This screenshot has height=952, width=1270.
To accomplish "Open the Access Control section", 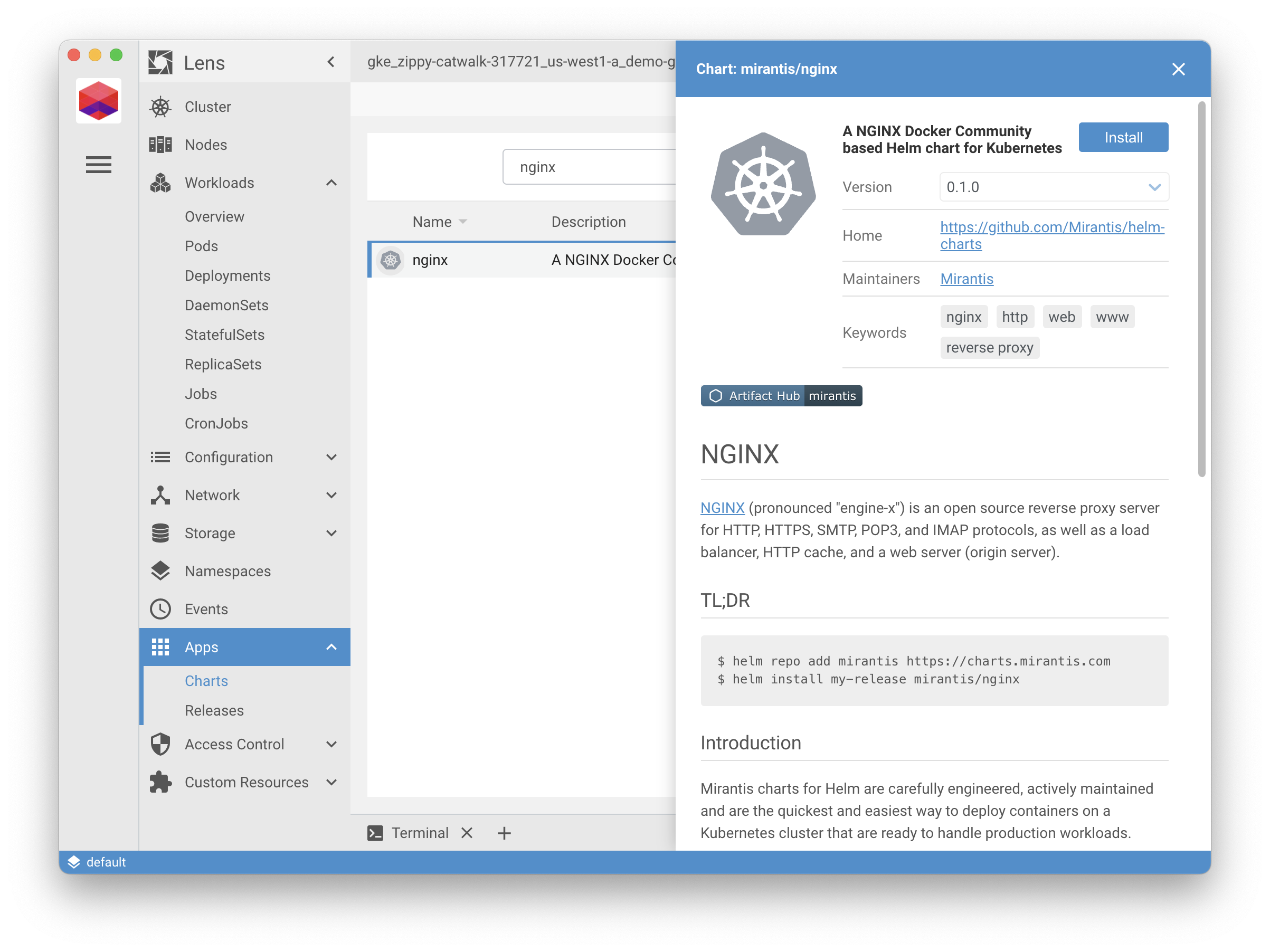I will (234, 744).
